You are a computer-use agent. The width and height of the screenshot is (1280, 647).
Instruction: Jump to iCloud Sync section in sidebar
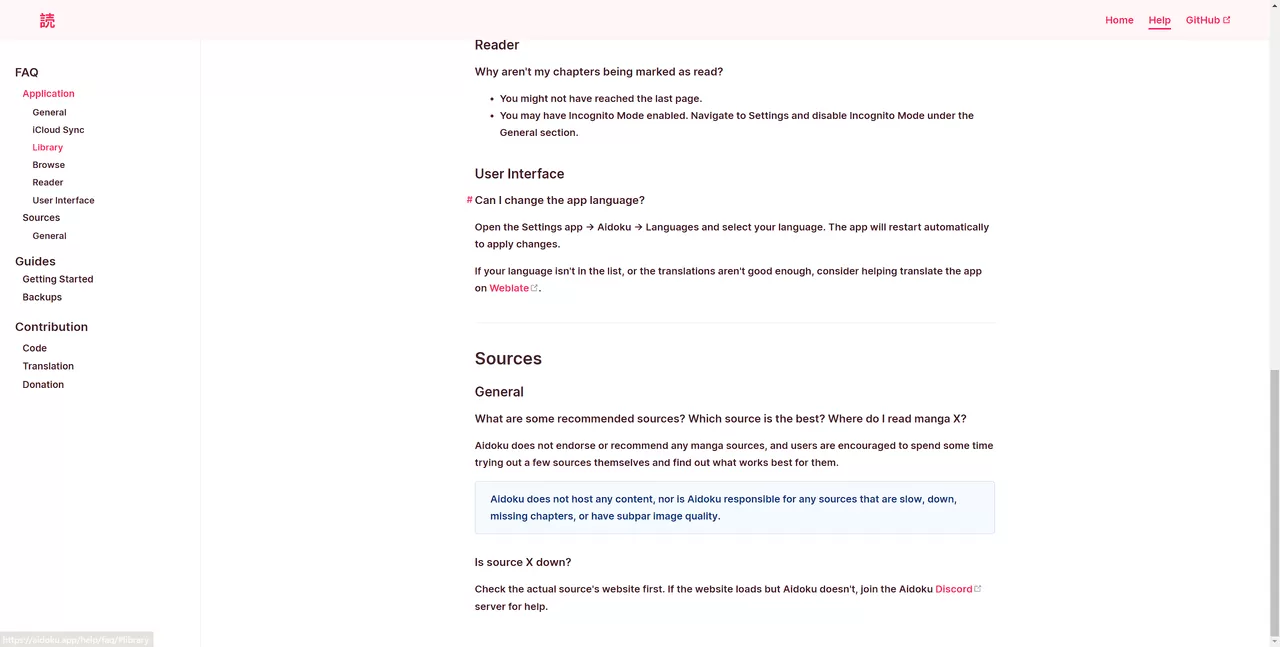[58, 130]
